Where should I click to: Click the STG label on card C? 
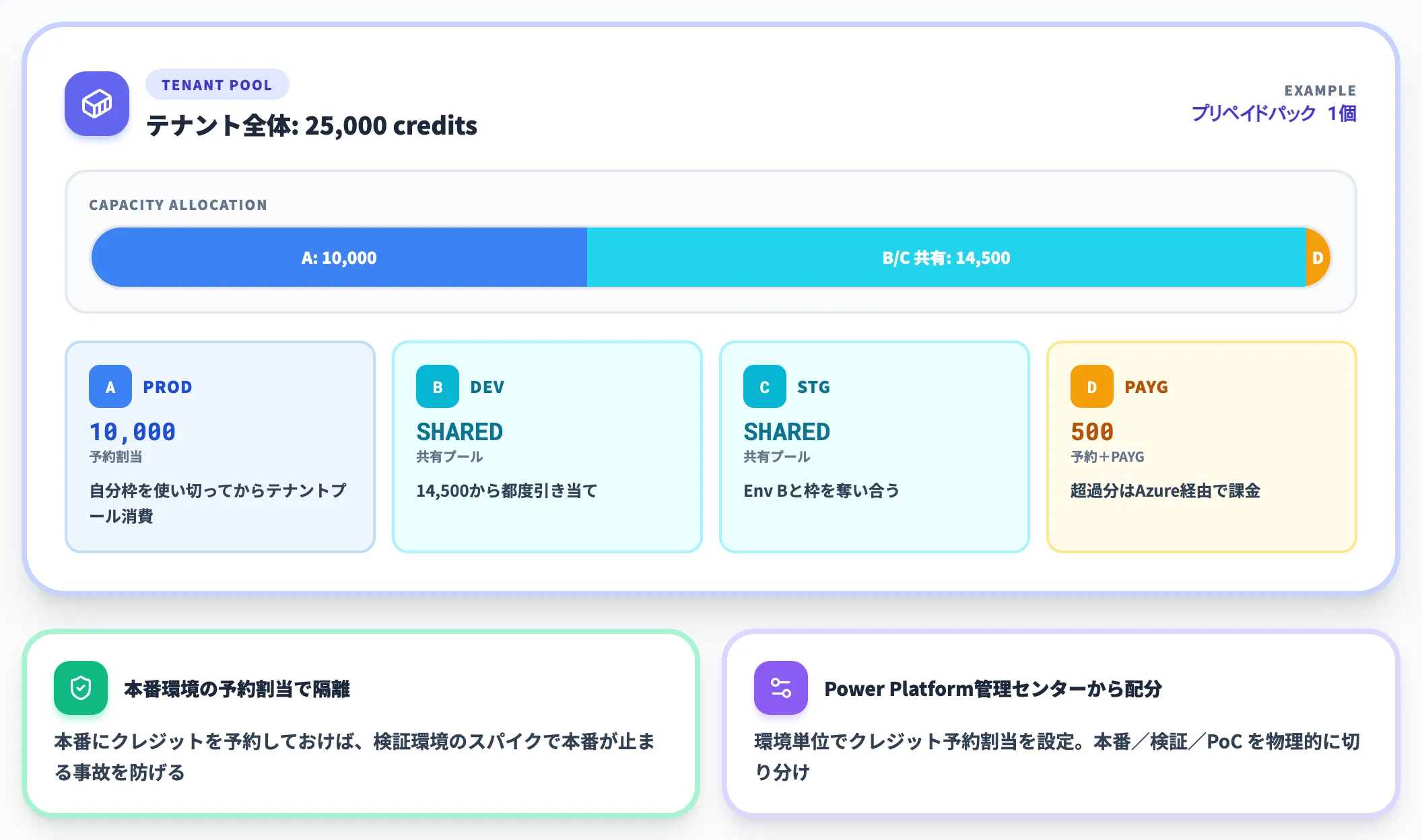pos(813,387)
